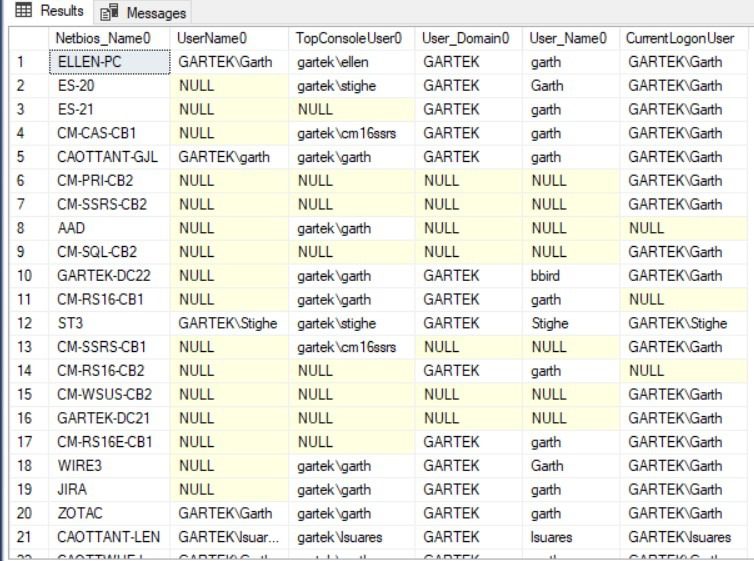Image resolution: width=754 pixels, height=561 pixels.
Task: Click the CAOTTANT-GJL cell
Action: click(108, 156)
